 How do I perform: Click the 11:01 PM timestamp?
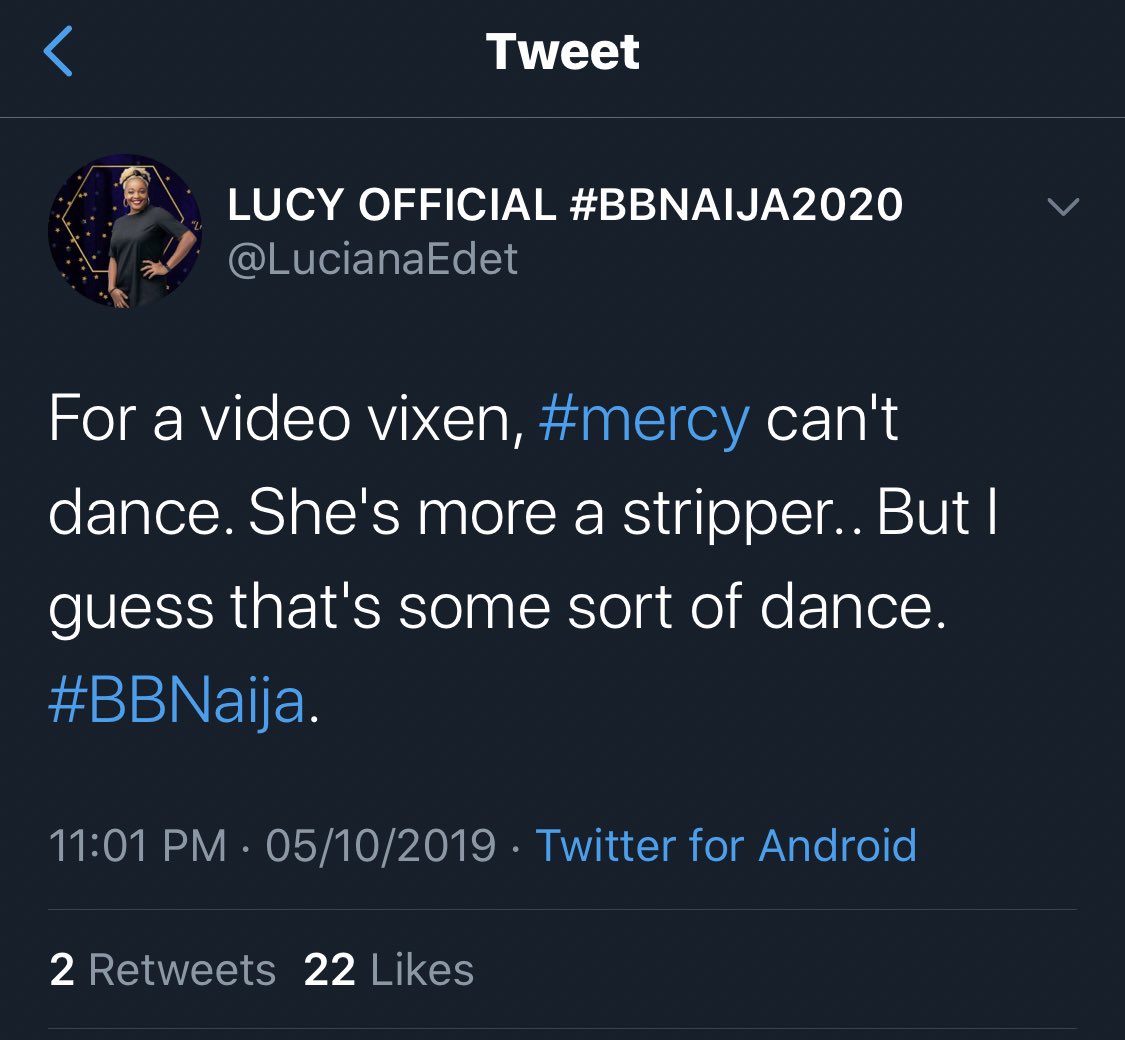(x=138, y=846)
